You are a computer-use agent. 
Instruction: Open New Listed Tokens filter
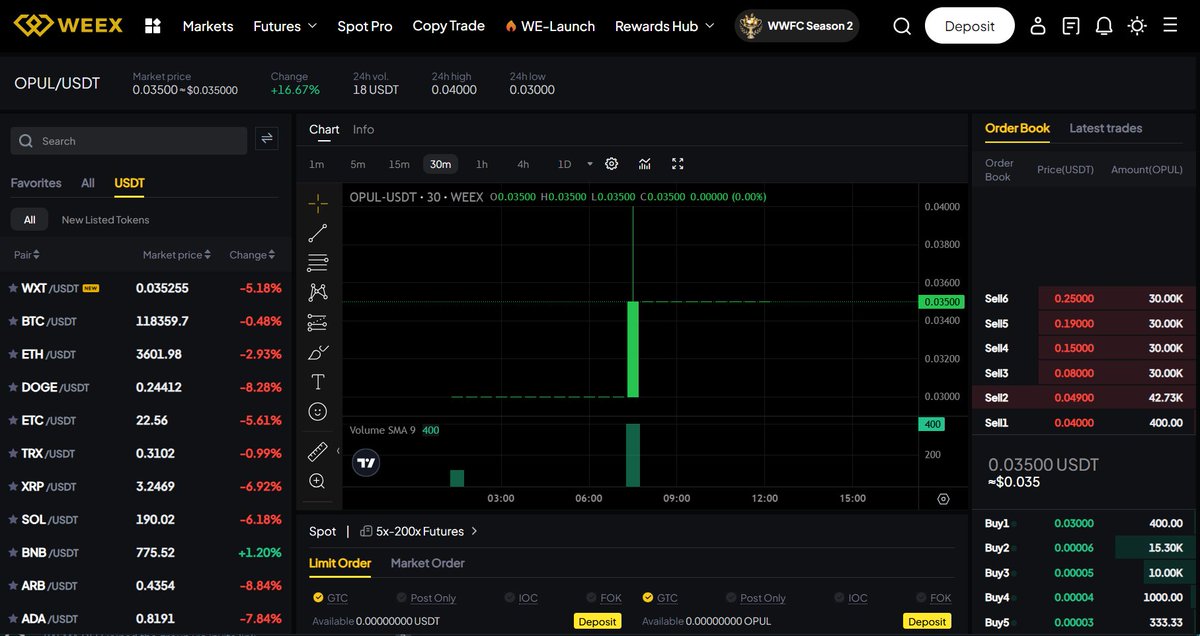[x=105, y=219]
